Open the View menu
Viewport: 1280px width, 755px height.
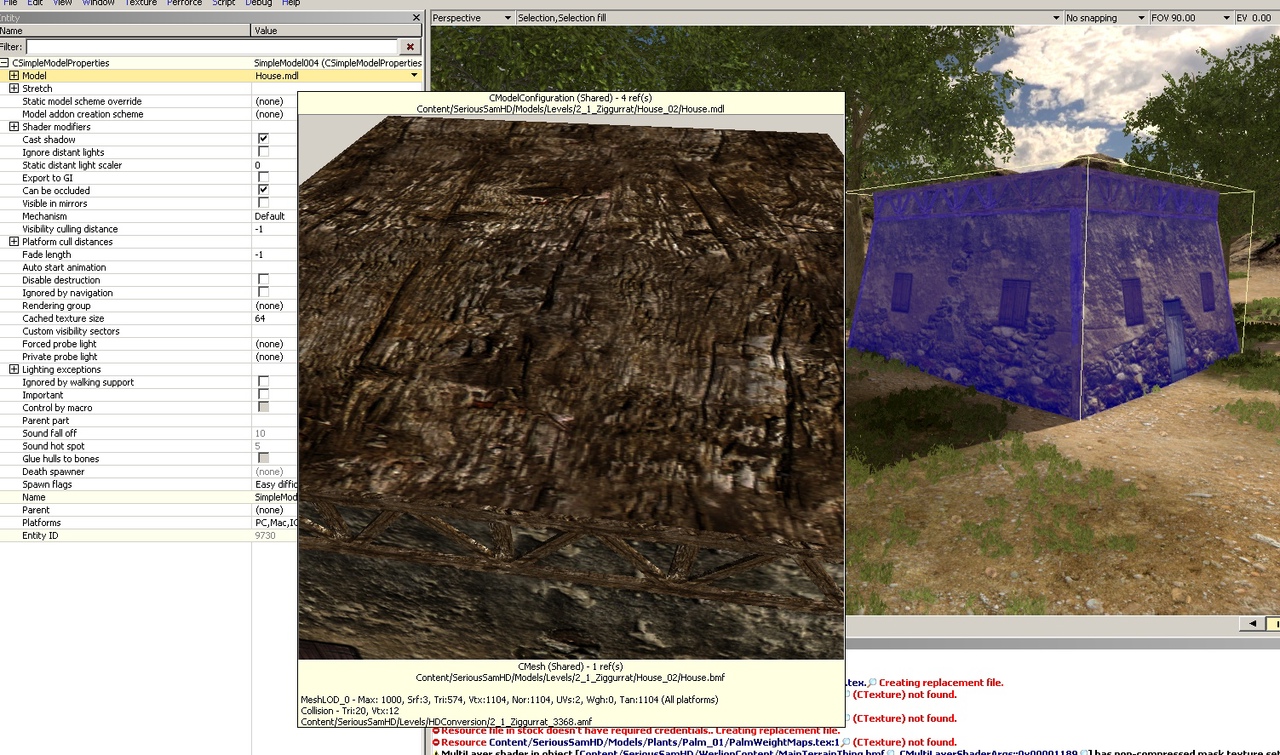click(x=62, y=3)
